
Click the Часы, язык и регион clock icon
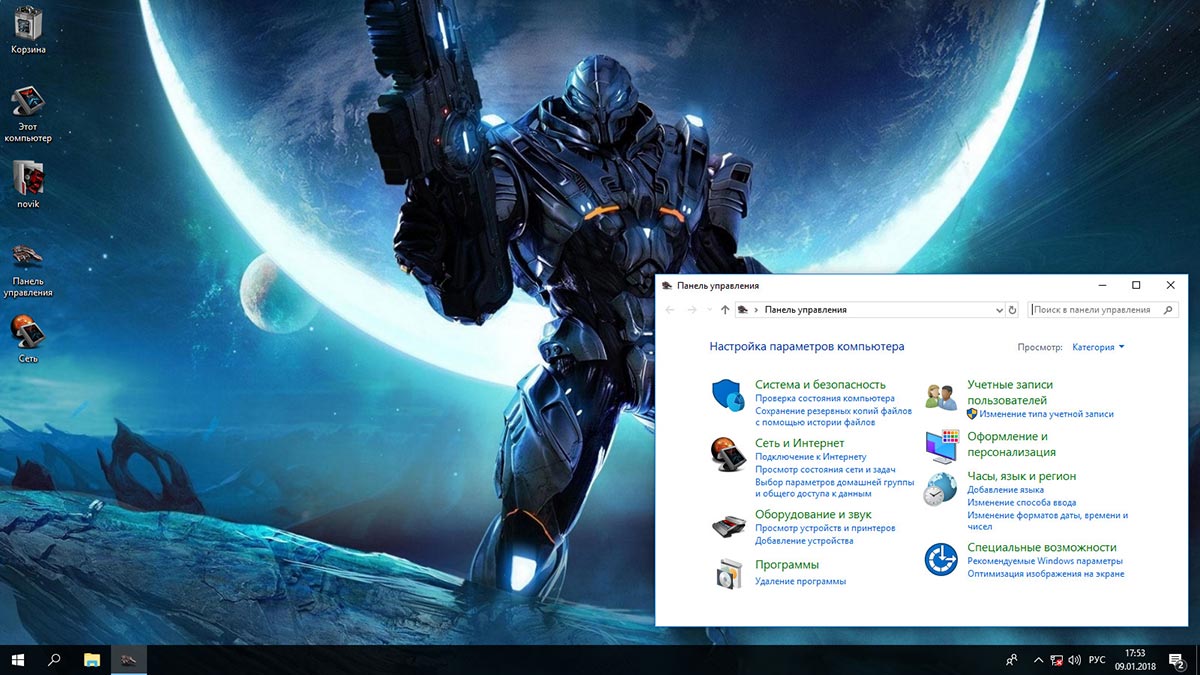click(x=940, y=489)
